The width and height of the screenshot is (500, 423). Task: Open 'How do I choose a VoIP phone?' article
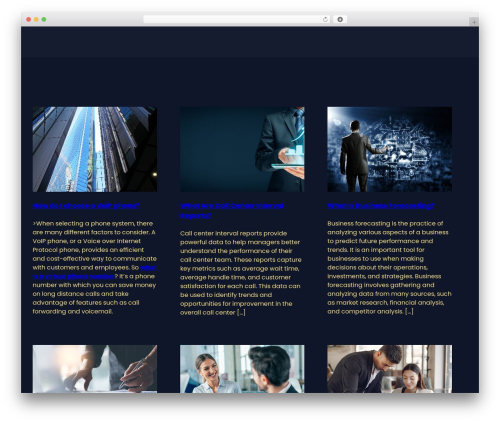[86, 206]
